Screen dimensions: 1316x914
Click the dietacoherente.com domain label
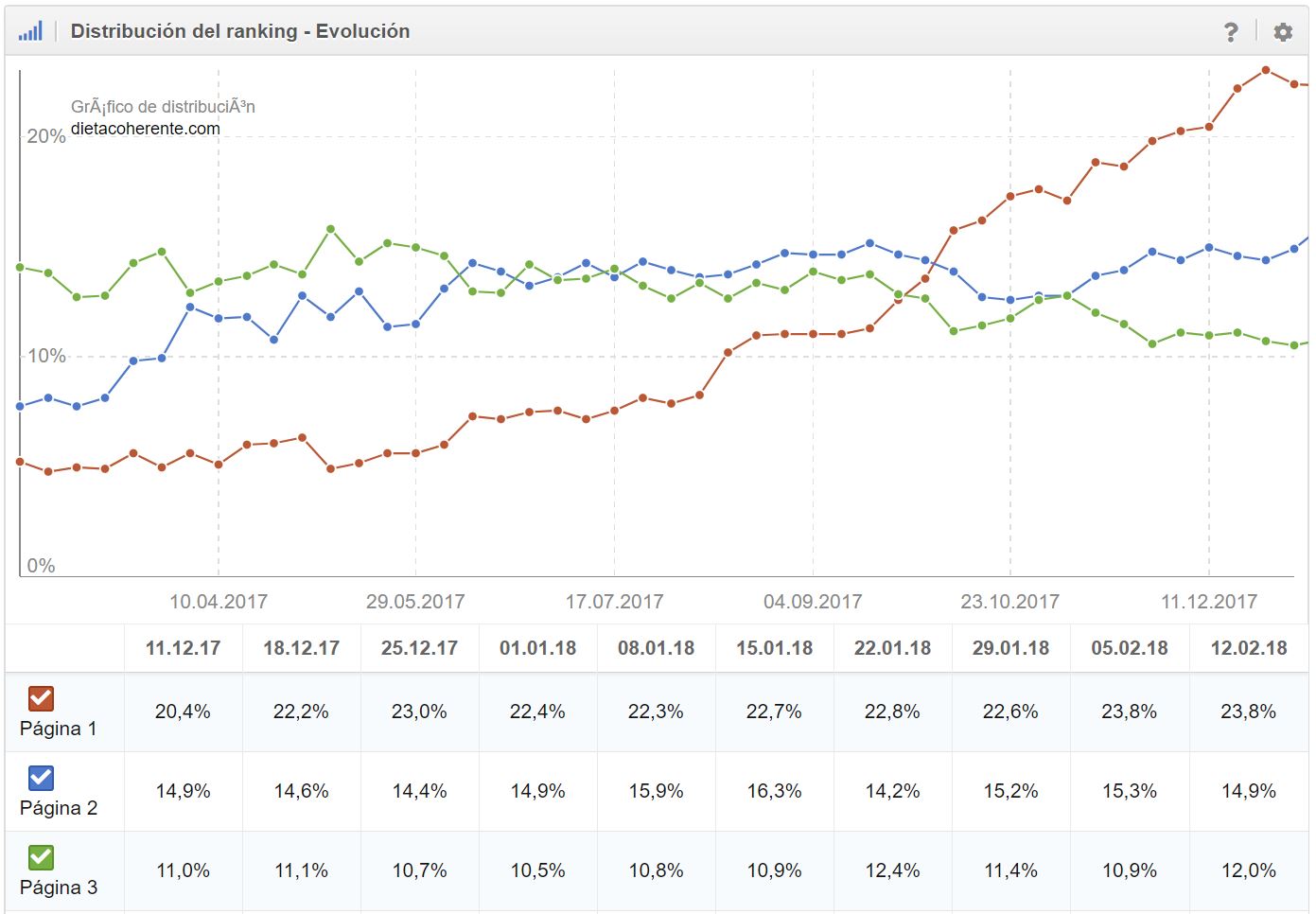click(x=146, y=129)
